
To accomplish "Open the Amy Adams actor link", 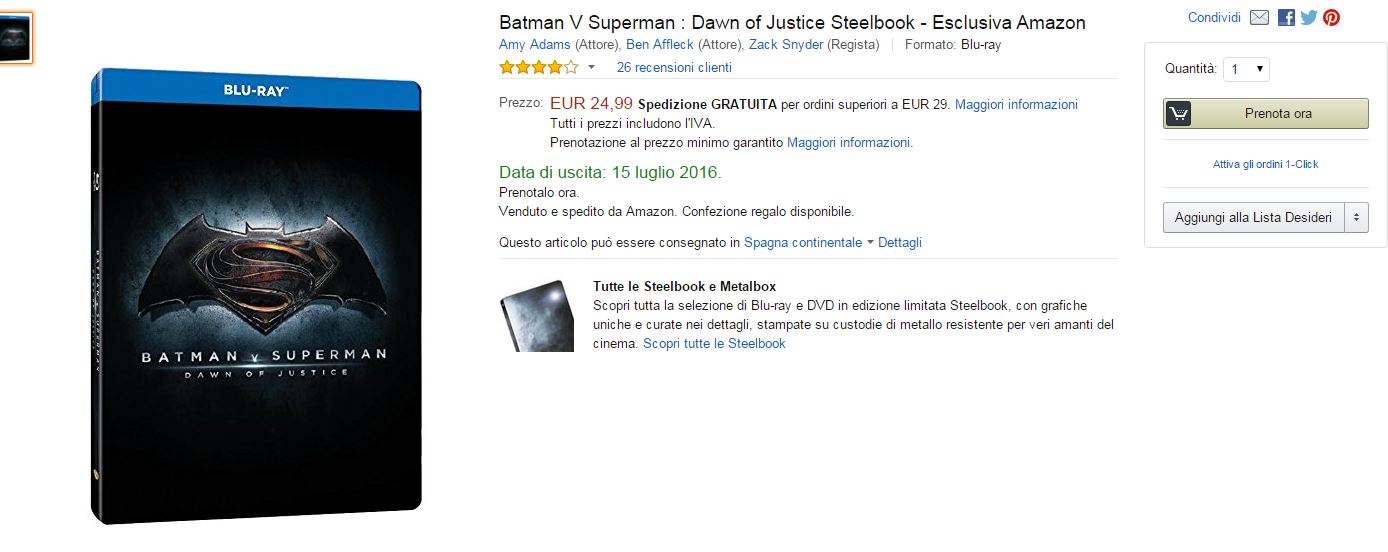I will (535, 45).
